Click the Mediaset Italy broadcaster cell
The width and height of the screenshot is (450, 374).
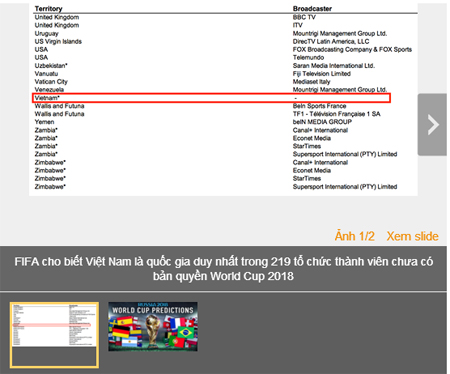[x=311, y=82]
